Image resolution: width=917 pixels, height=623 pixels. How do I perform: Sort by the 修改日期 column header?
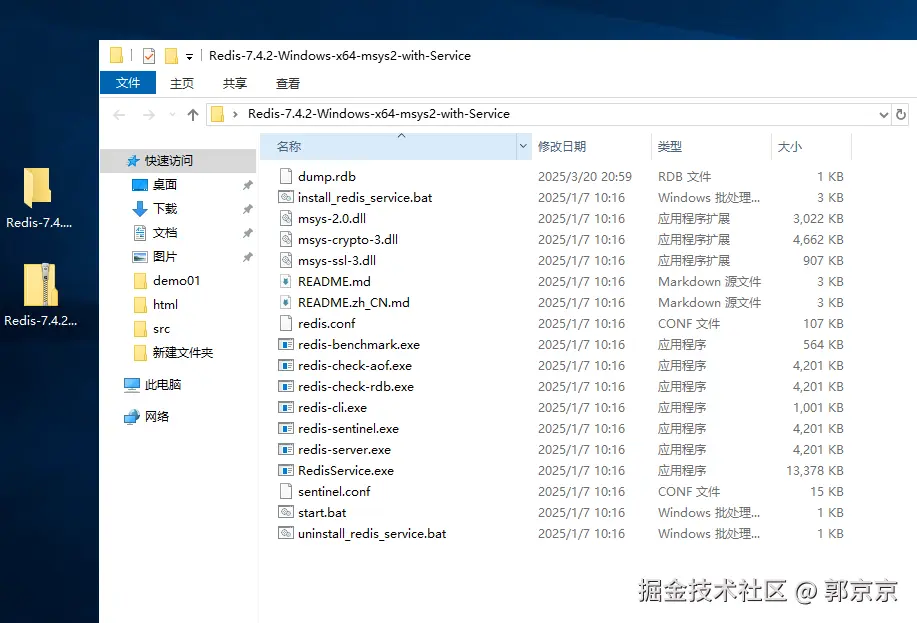coord(590,146)
